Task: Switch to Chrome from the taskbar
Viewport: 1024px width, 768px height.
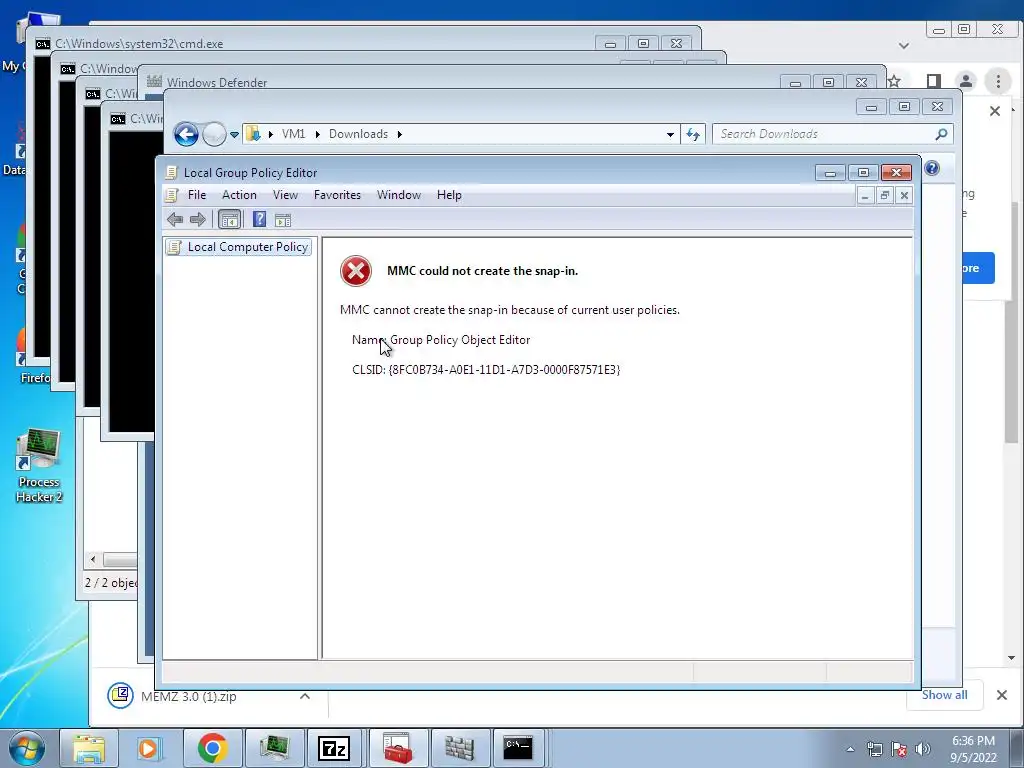Action: coord(212,749)
